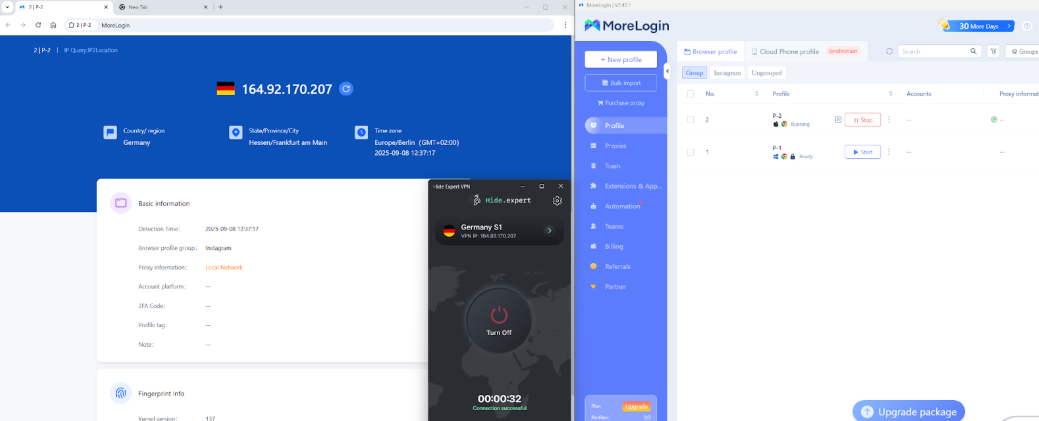Click the MoreLogin logo
Image resolution: width=1039 pixels, height=421 pixels.
click(627, 26)
